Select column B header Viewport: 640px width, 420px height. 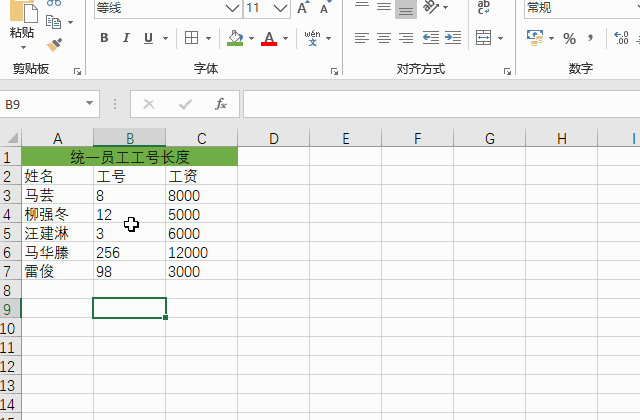point(129,138)
